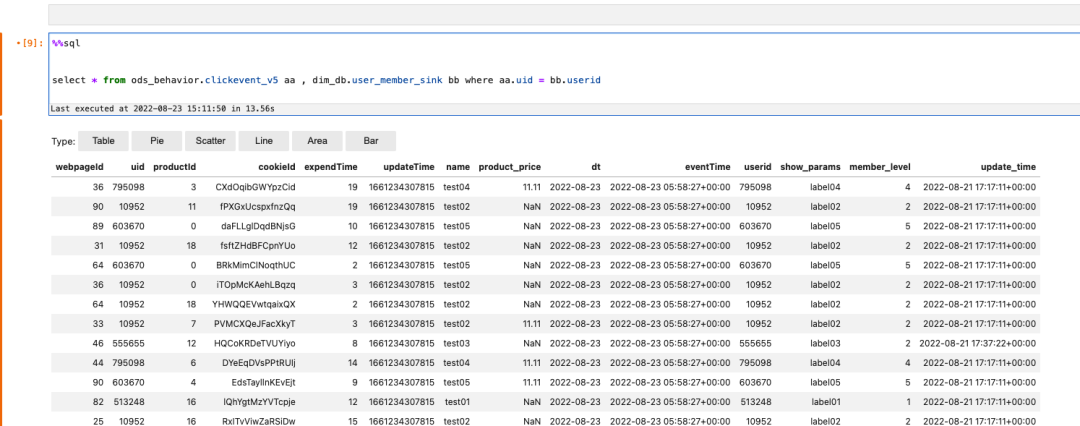The width and height of the screenshot is (1080, 426).
Task: Choose the Scatter chart button
Action: [210, 142]
